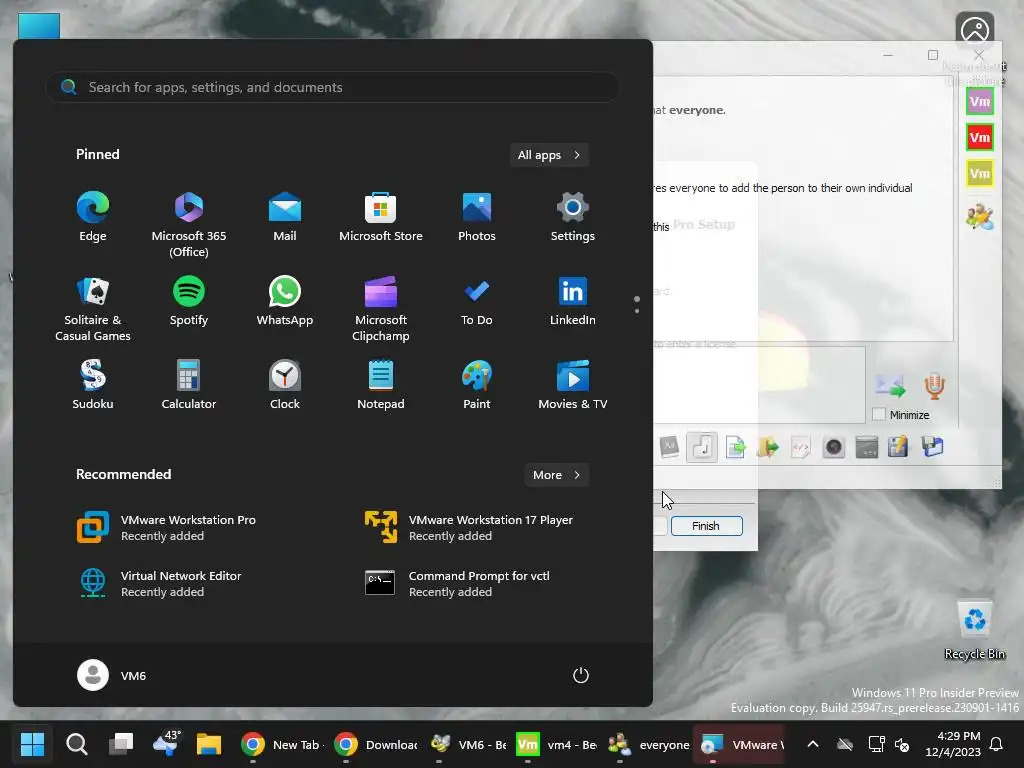Click the power button in Start menu
Screen dimensions: 1024x768
point(581,675)
